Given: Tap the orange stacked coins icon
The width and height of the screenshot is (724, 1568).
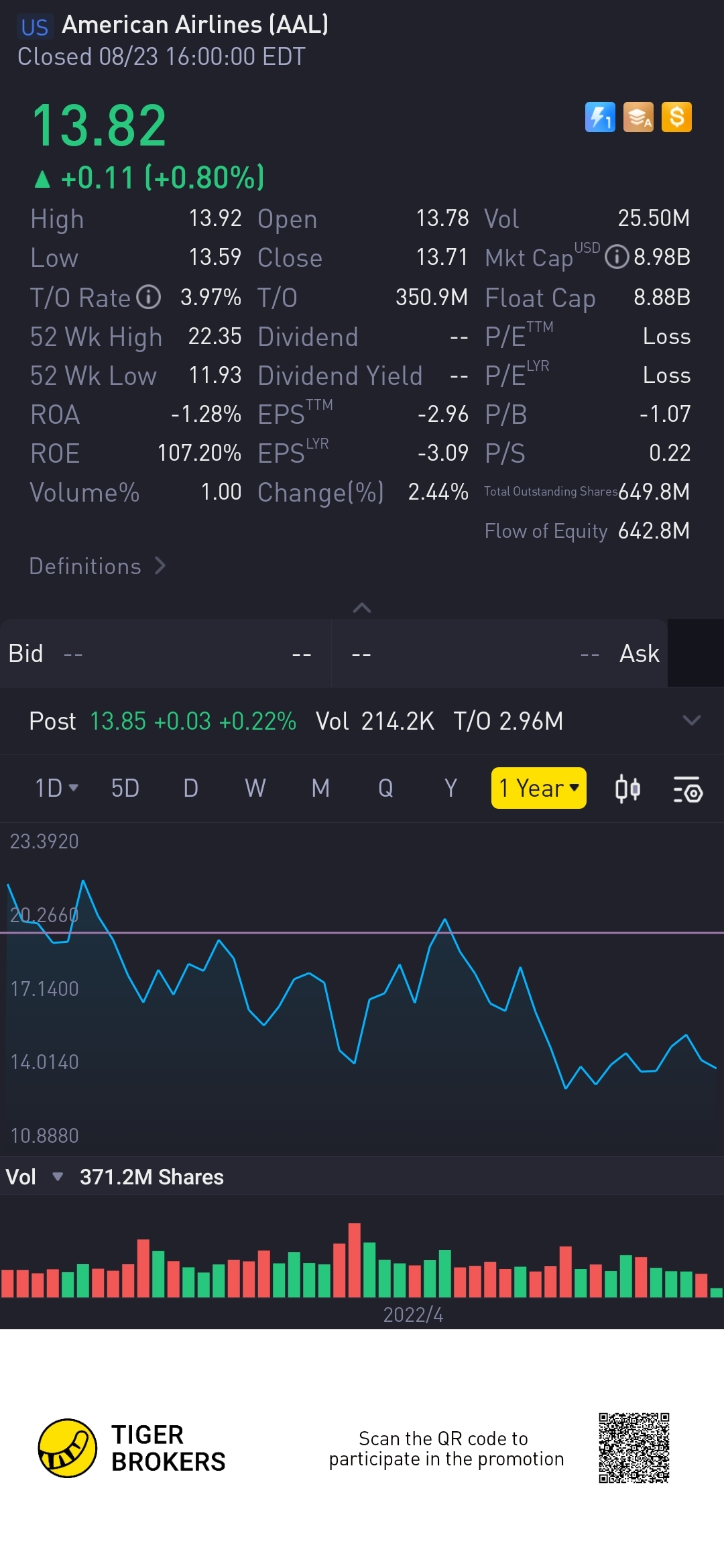Looking at the screenshot, I should [638, 117].
